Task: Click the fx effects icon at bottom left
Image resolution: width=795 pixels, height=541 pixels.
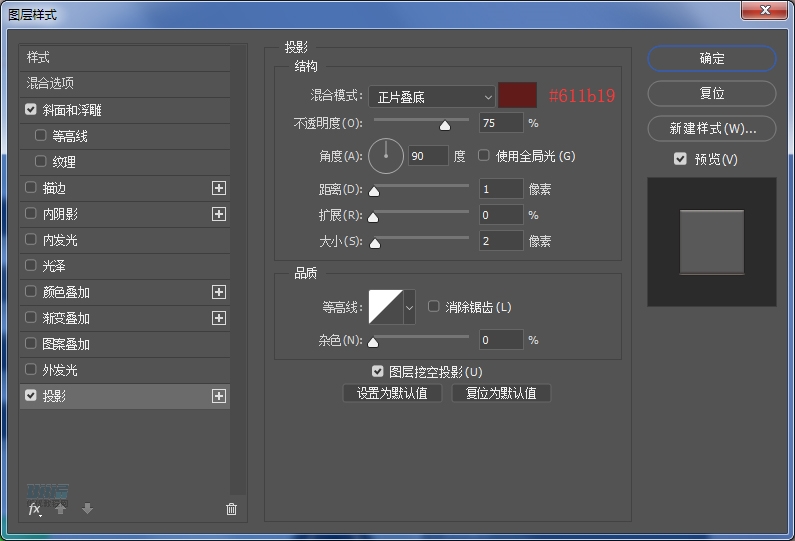Action: [34, 509]
